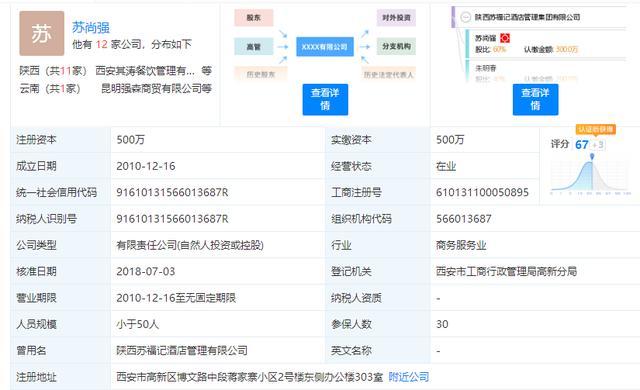Click 查看详情 button under XXXX有限公司 diagram
The height and width of the screenshot is (390, 640).
(325, 100)
